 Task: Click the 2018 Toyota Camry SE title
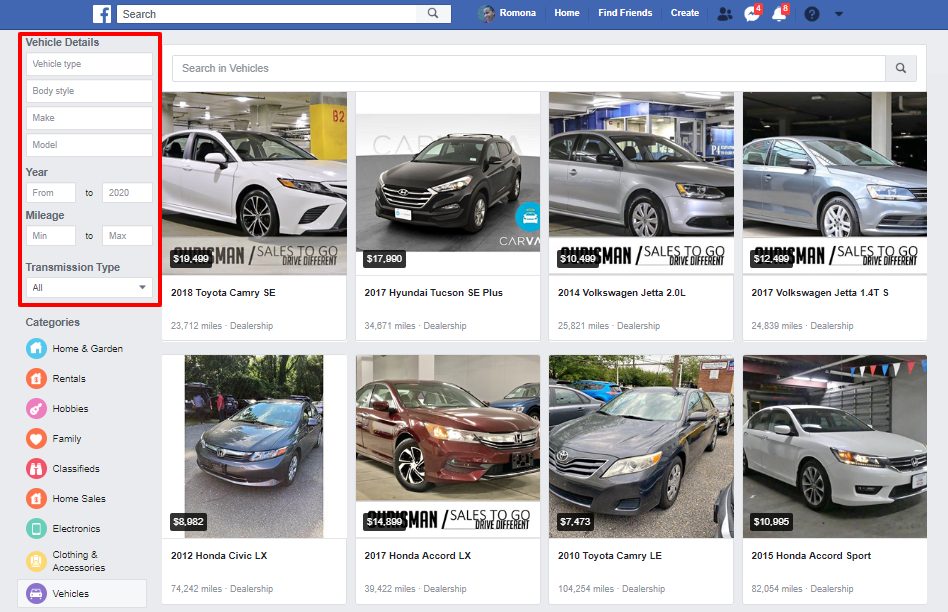[x=223, y=293]
